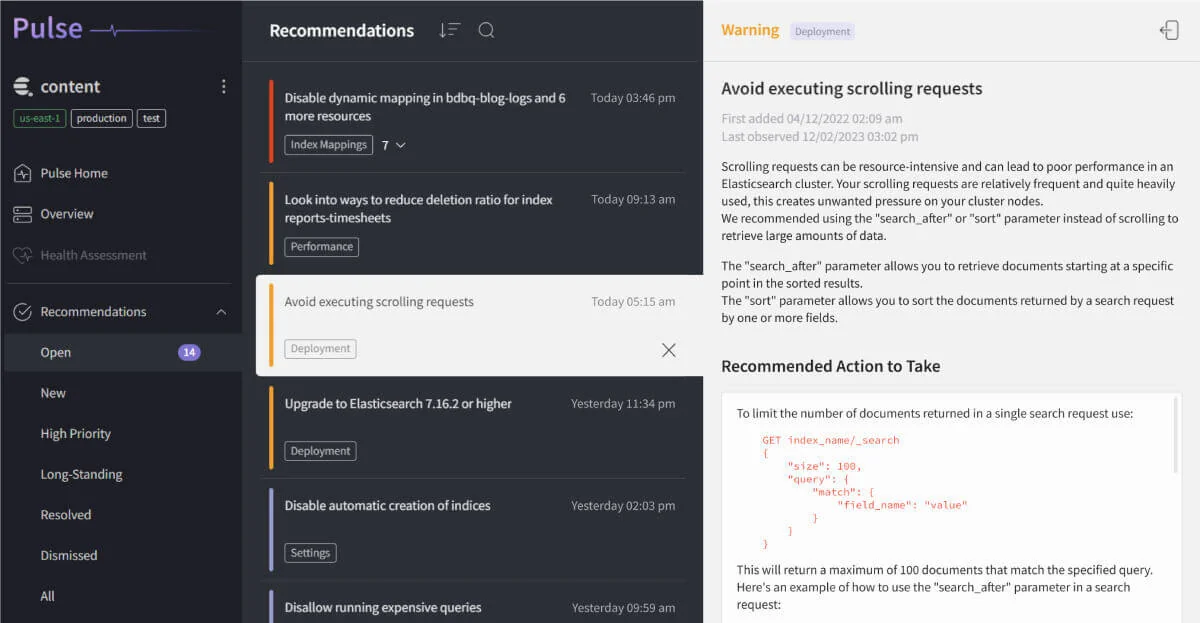The image size is (1200, 623).
Task: Show Long-Standing recommendations
Action: [81, 474]
